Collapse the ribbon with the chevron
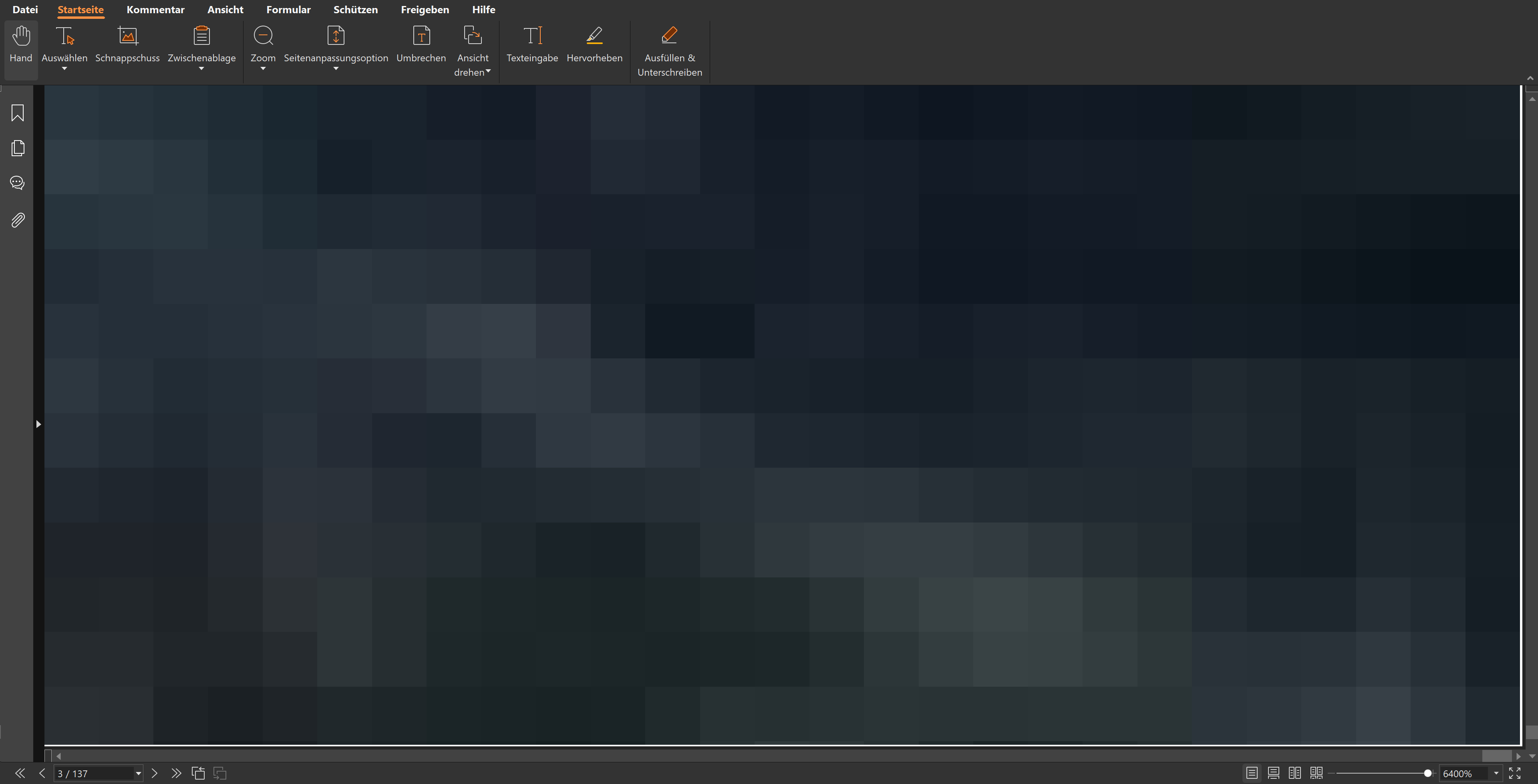Viewport: 1538px width, 784px height. (1530, 78)
